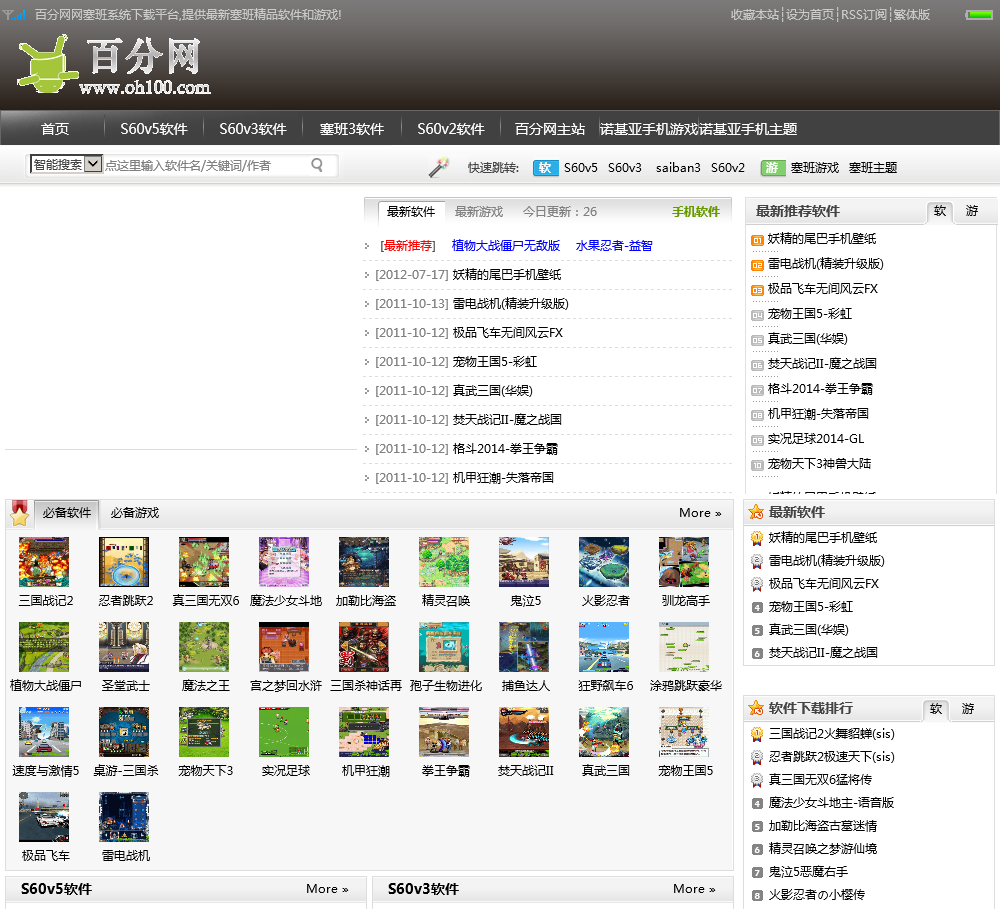The image size is (1000, 909).
Task: Open the 加勒比海盗 game icon
Action: click(364, 562)
